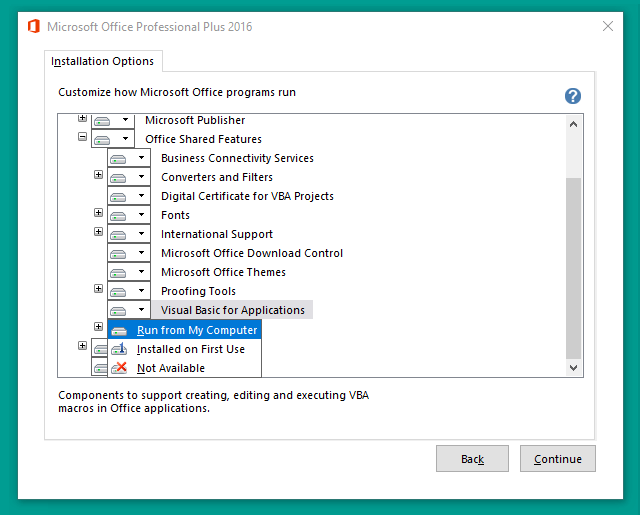The image size is (640, 515).
Task: Open install dropdown for Office Shared Features
Action: (x=113, y=139)
